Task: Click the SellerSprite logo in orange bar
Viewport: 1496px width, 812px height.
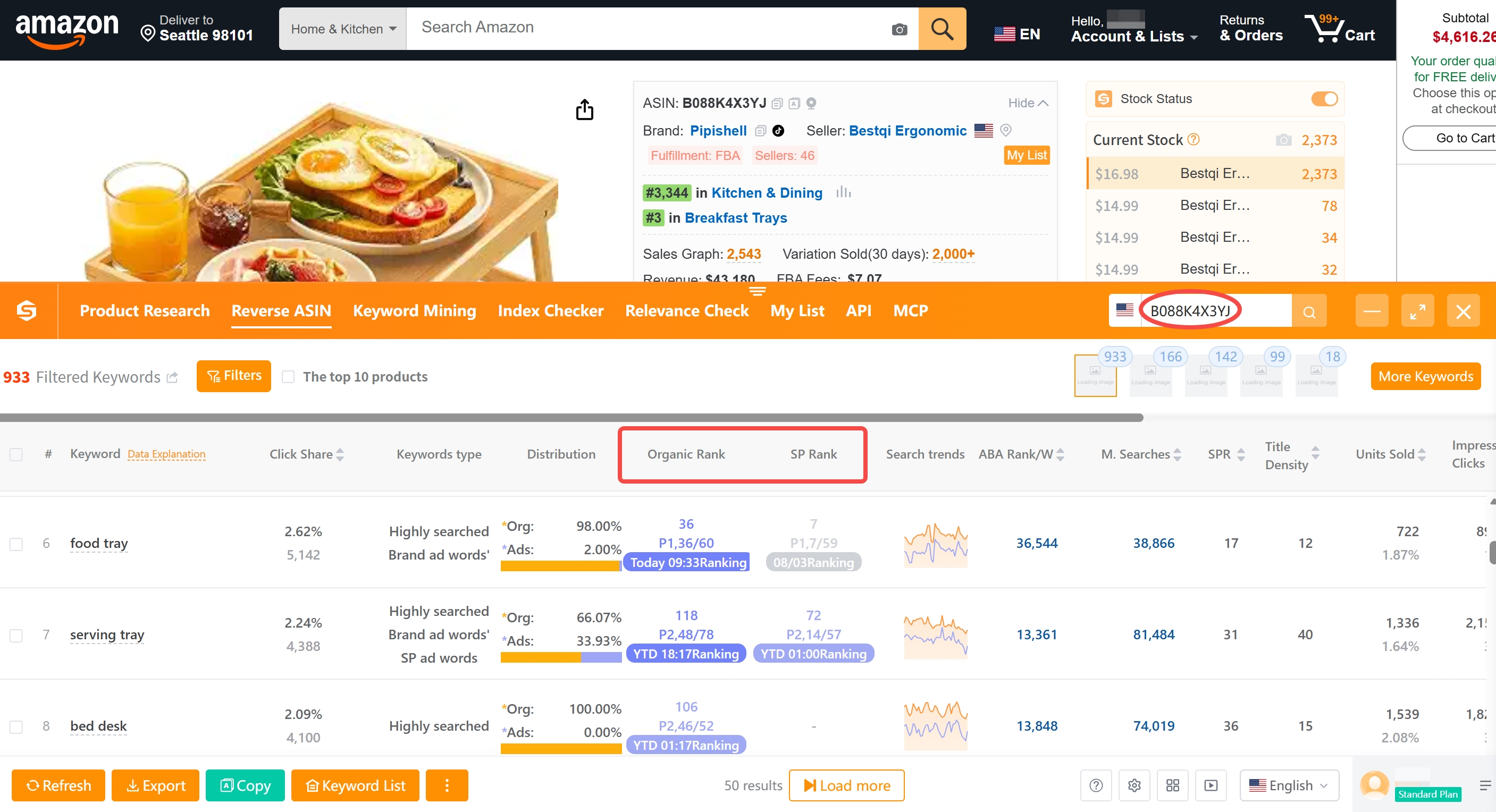Action: point(27,310)
